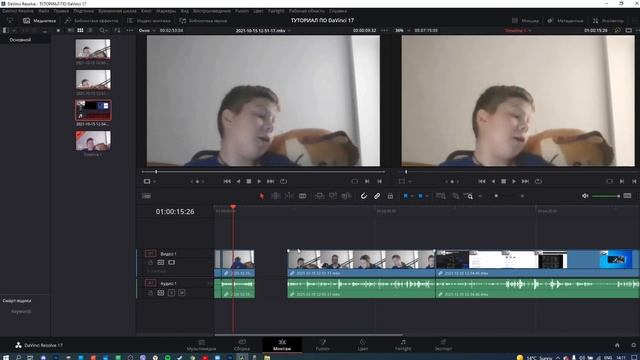Adjust the timeline zoom slider
This screenshot has height=360, width=640.
[x=509, y=196]
